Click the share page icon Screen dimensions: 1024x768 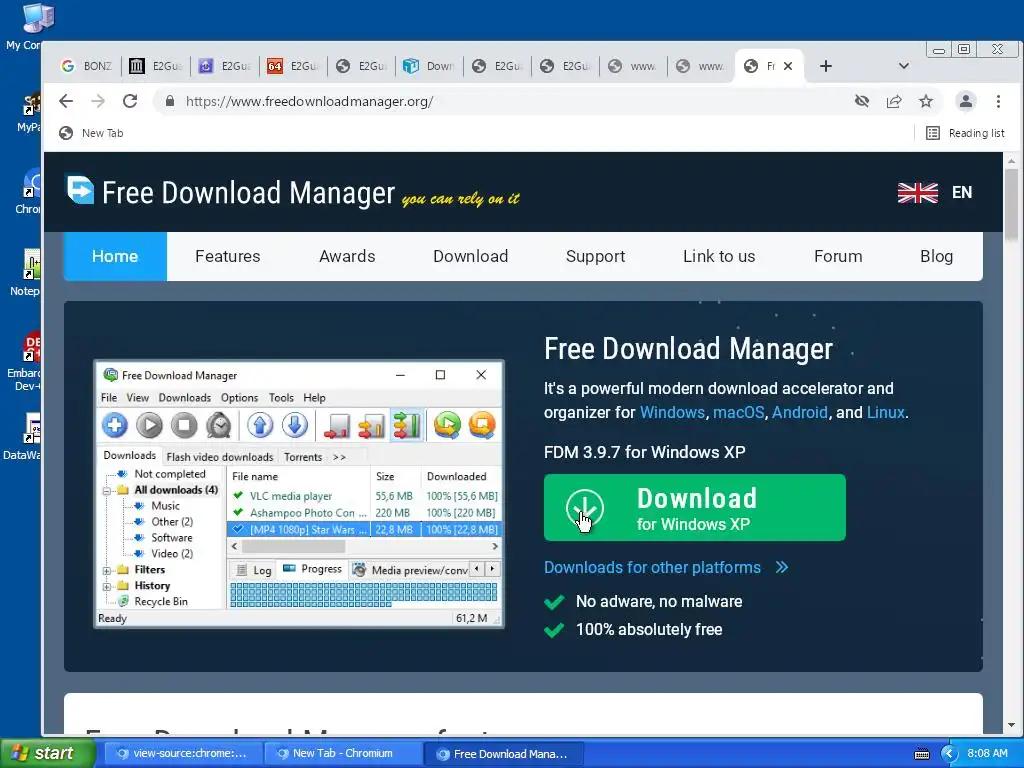tap(894, 101)
